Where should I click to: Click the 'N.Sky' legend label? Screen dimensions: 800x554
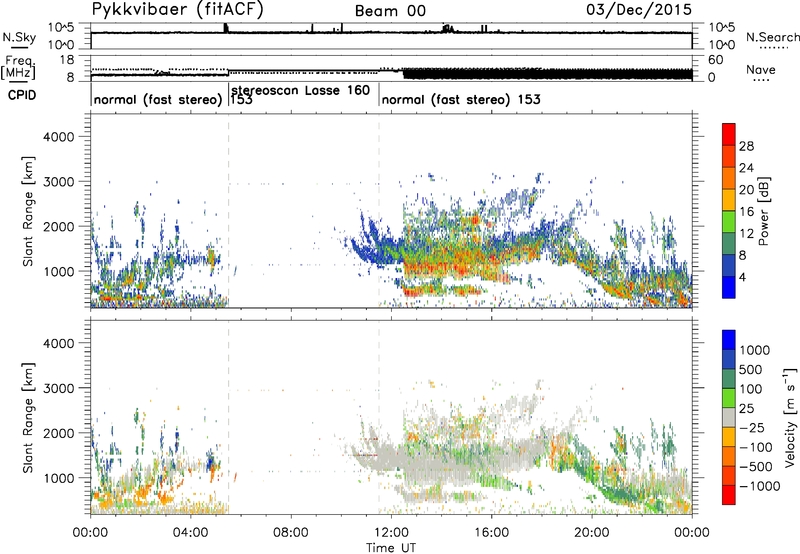pyautogui.click(x=19, y=37)
